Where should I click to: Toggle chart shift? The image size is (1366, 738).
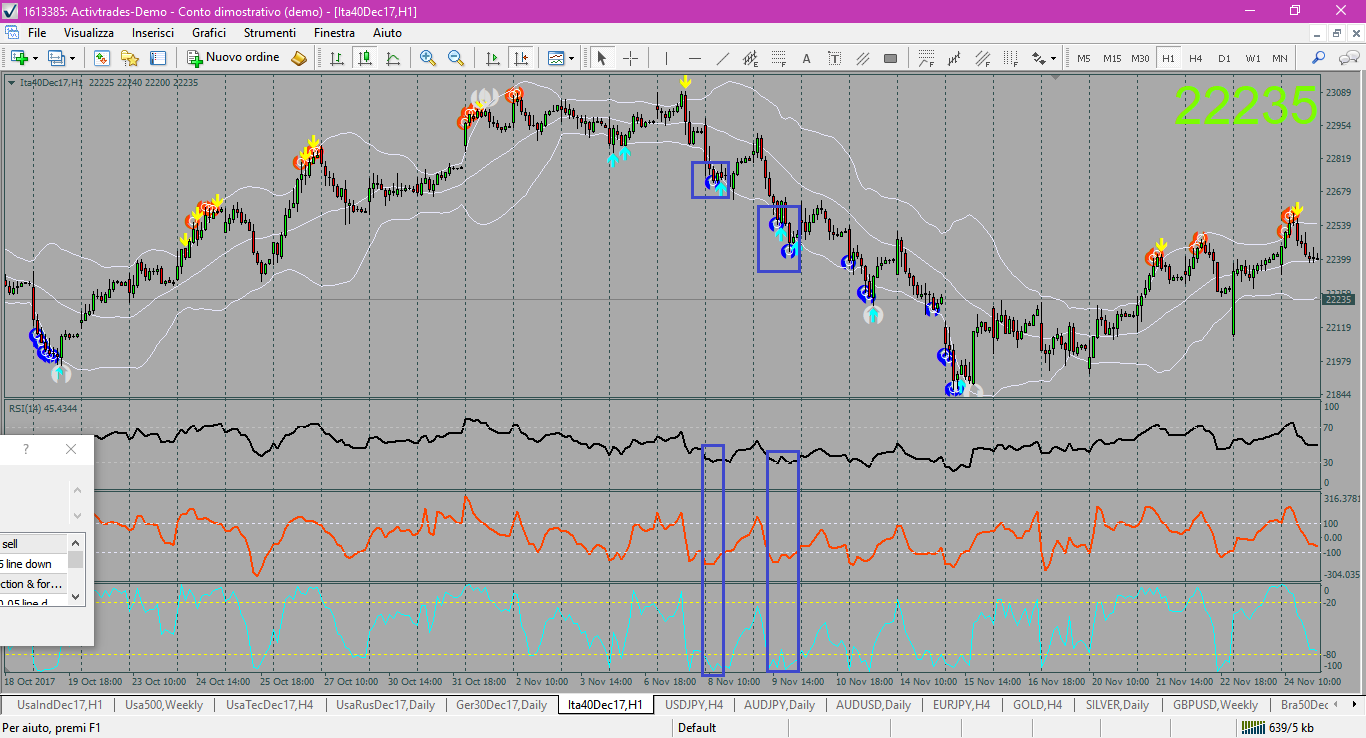click(x=519, y=58)
